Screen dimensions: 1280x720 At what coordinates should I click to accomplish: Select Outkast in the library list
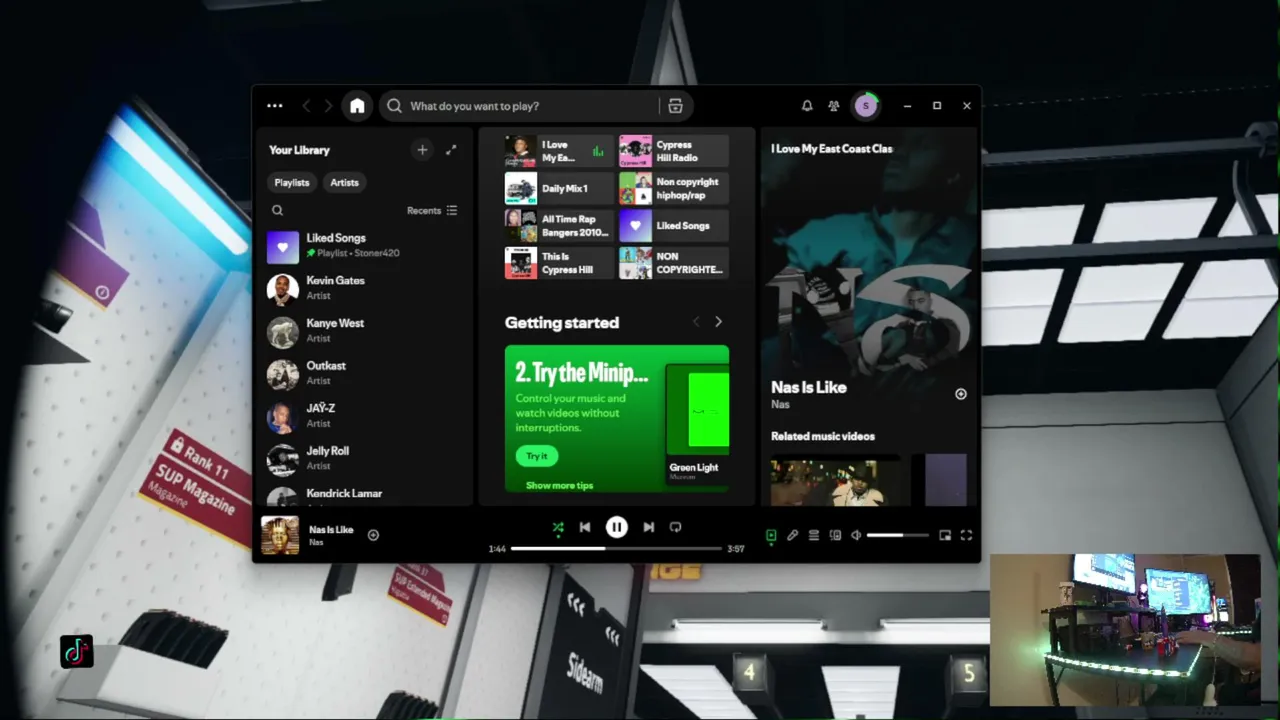point(365,374)
